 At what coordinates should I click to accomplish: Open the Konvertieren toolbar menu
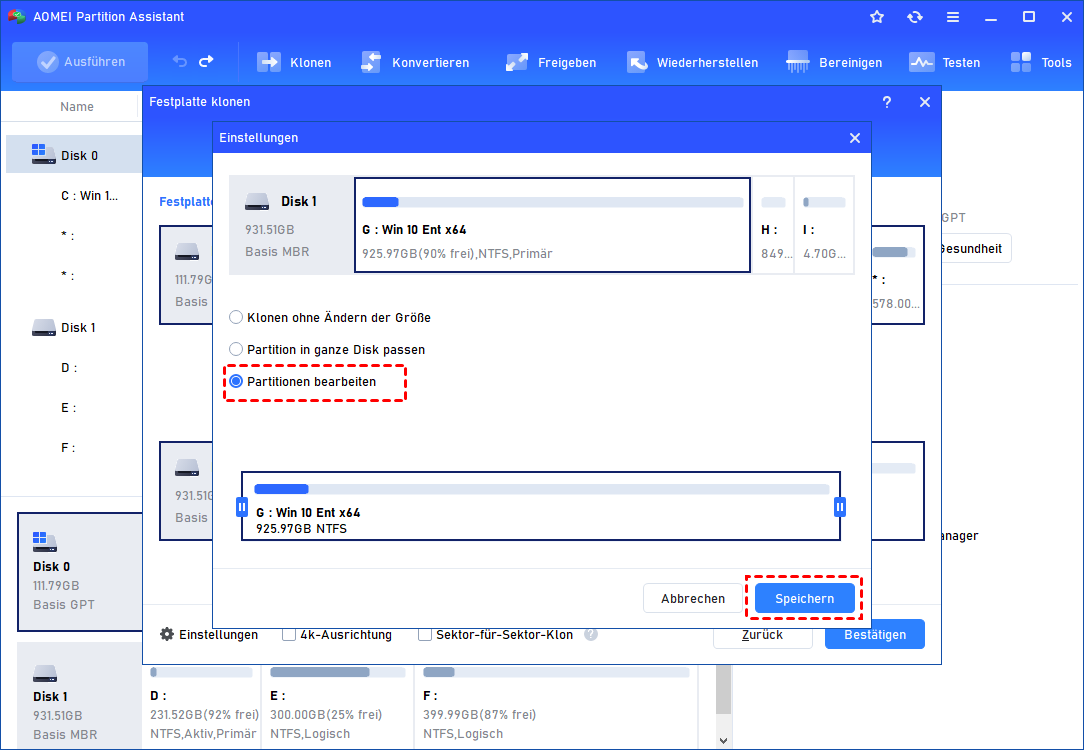tap(415, 62)
